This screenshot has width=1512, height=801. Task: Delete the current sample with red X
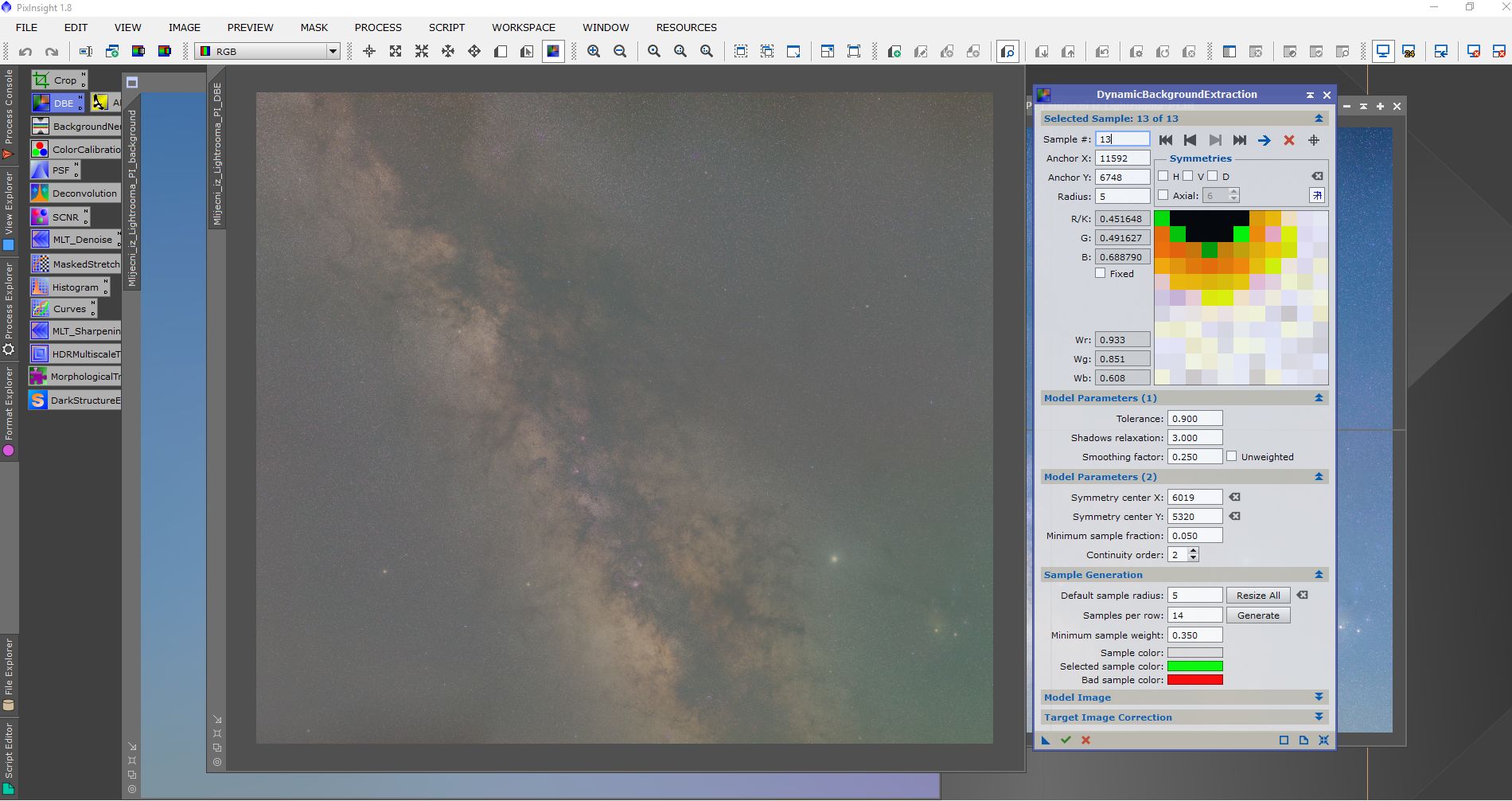pos(1289,140)
